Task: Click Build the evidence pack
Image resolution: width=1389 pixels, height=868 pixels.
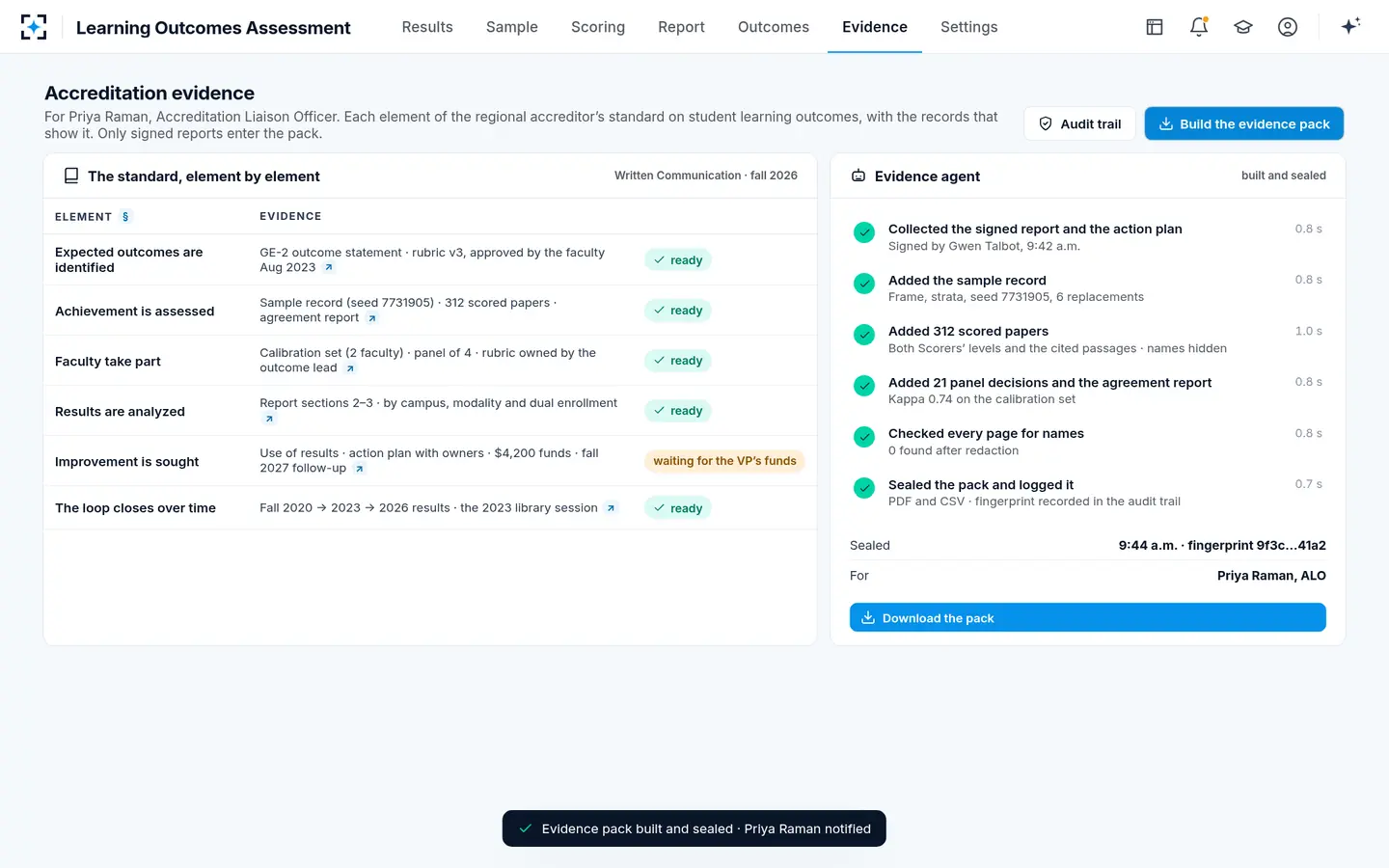Action: (1244, 123)
